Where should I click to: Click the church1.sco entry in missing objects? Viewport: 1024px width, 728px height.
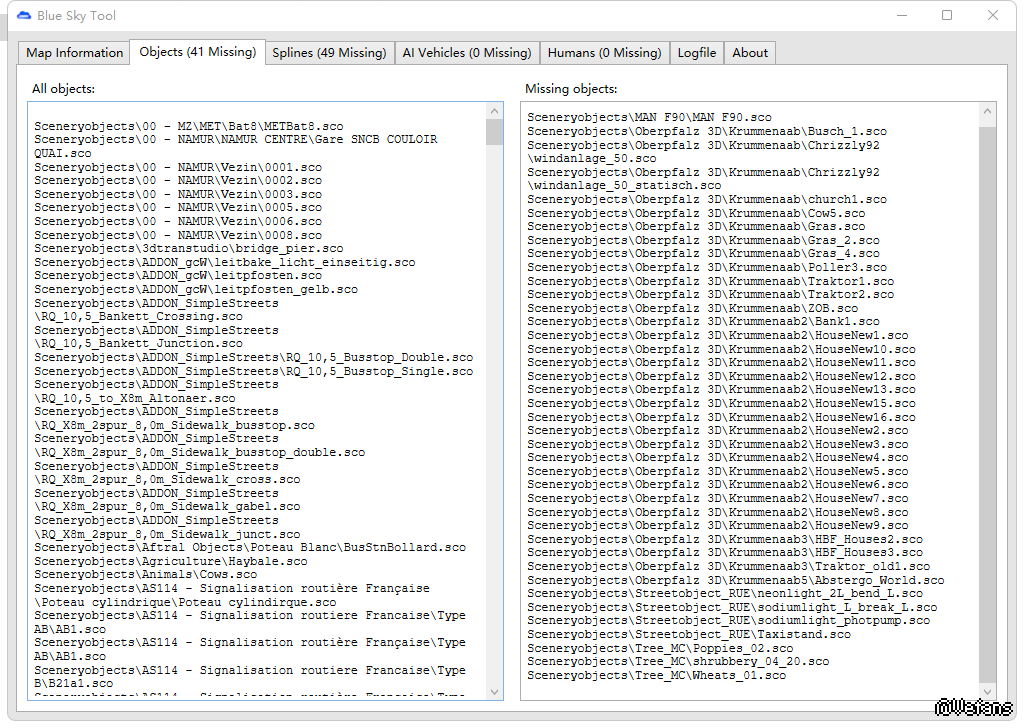coord(706,200)
